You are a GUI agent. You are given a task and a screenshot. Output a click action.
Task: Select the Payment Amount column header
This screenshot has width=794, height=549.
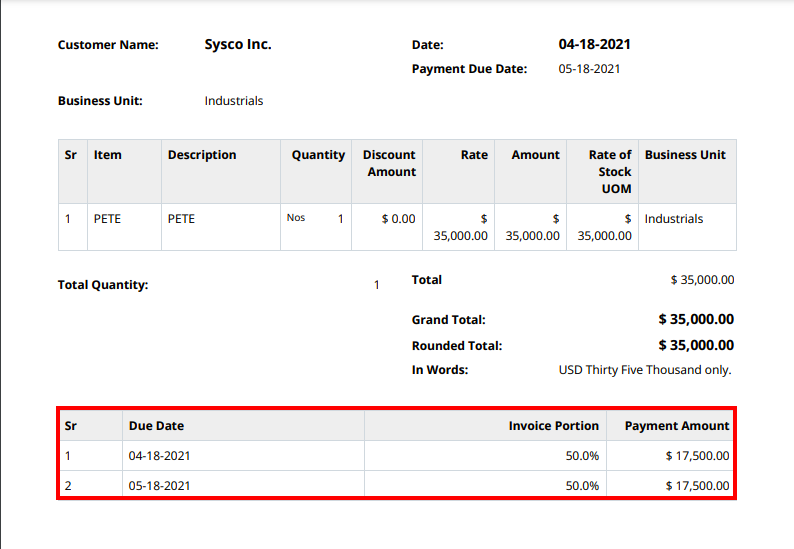click(677, 426)
